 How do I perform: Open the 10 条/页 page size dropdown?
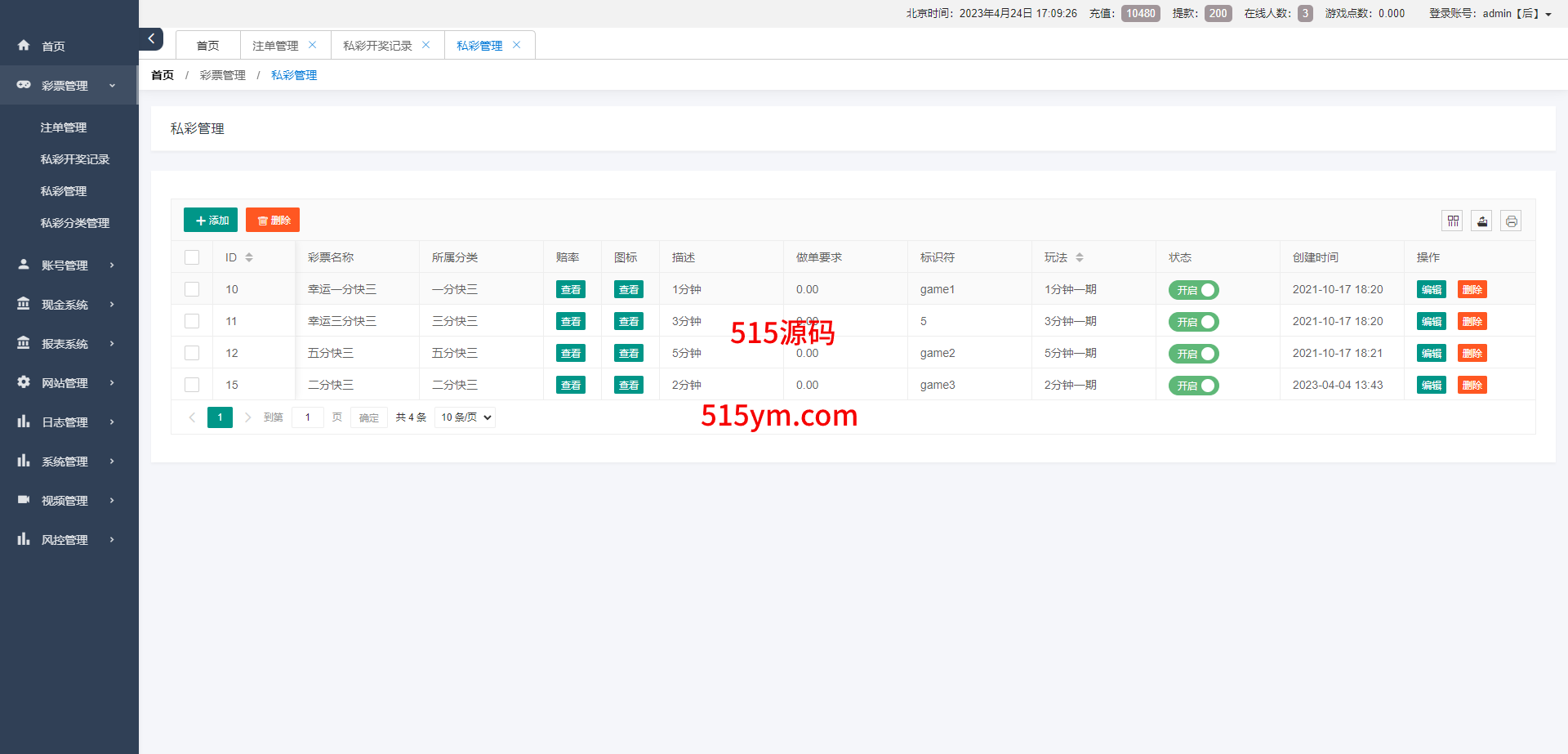coord(465,417)
